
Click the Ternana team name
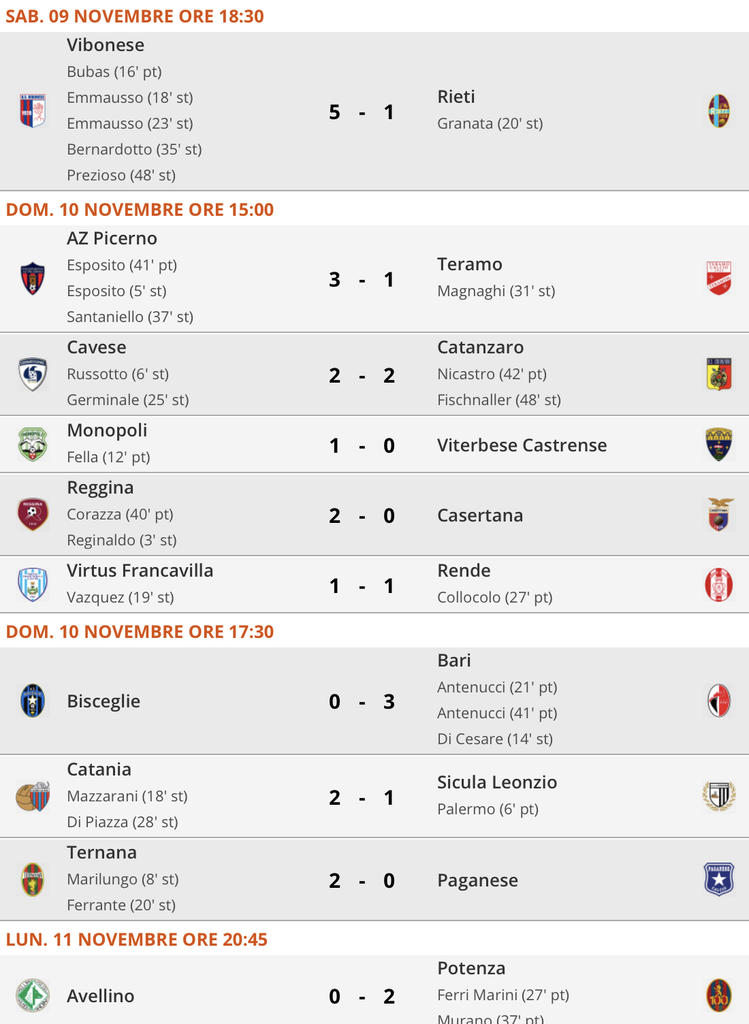pyautogui.click(x=102, y=853)
